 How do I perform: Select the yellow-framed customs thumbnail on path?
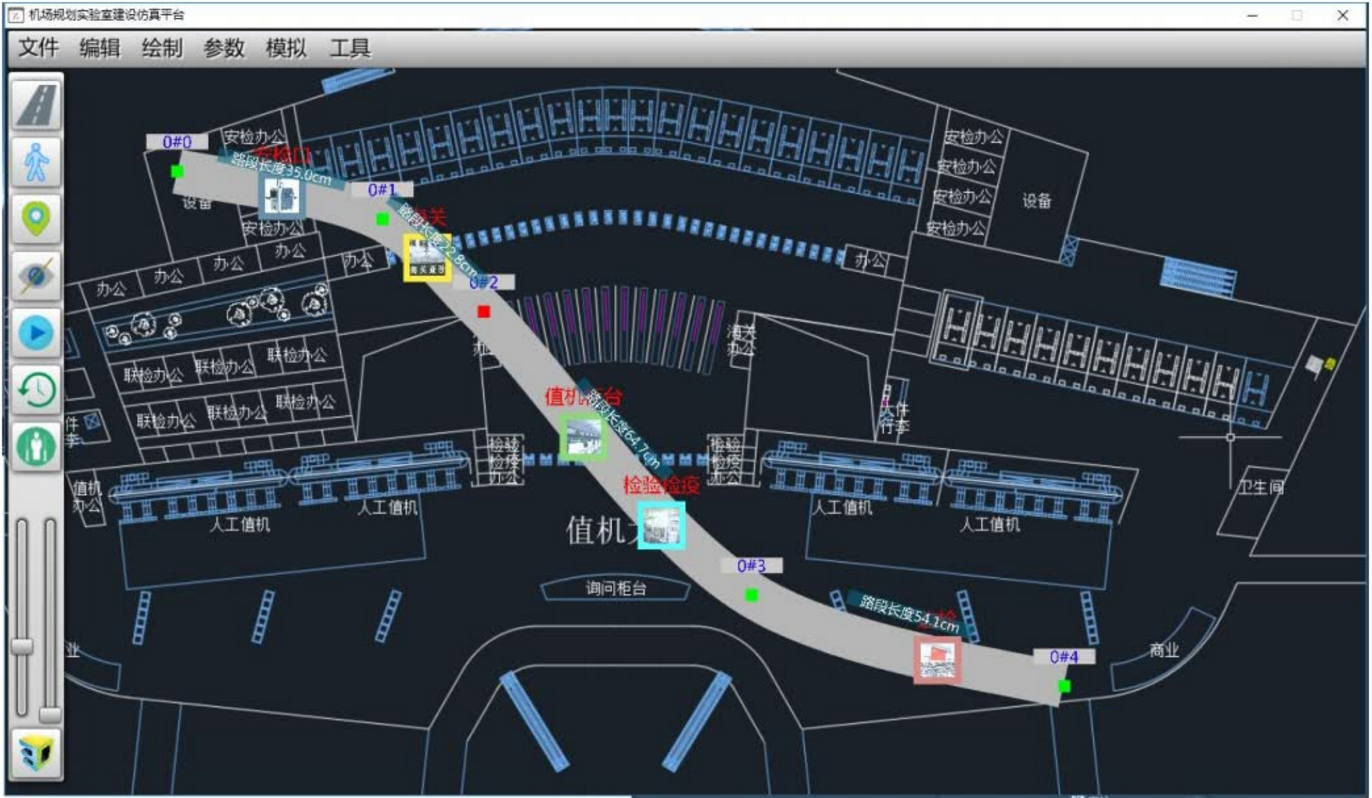427,257
